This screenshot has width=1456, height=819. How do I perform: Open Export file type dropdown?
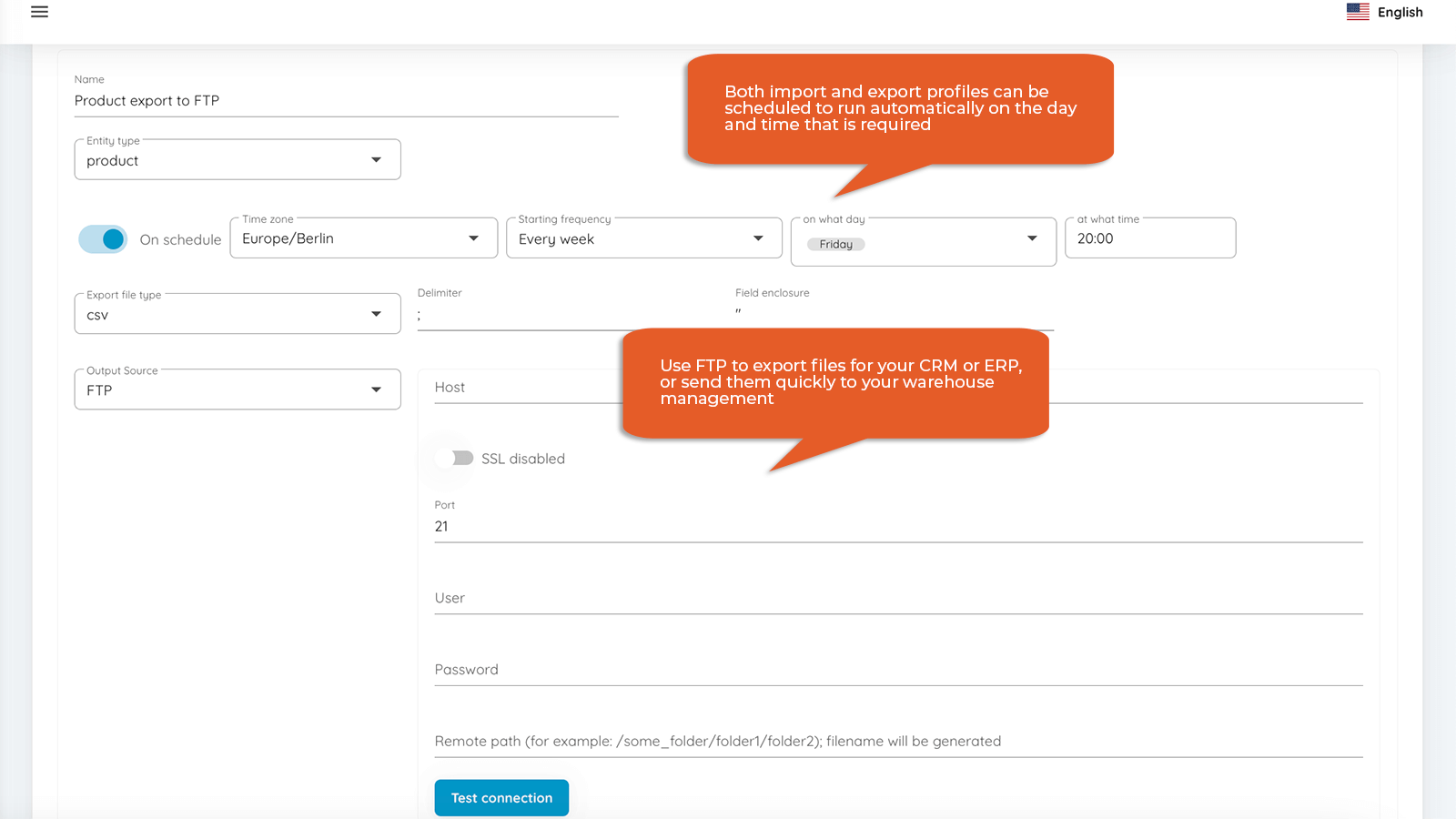237,314
